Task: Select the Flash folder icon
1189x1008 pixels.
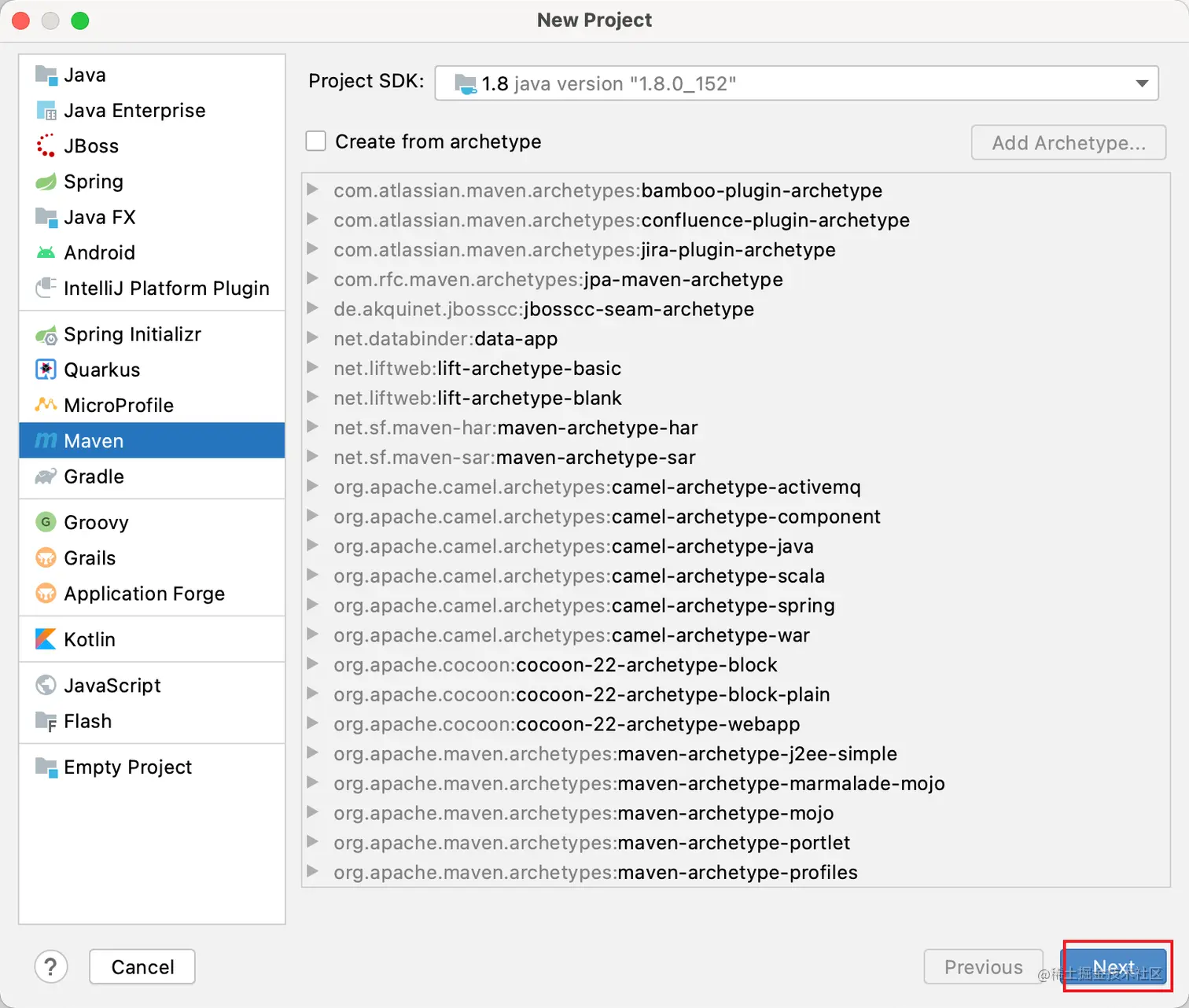Action: click(x=46, y=721)
